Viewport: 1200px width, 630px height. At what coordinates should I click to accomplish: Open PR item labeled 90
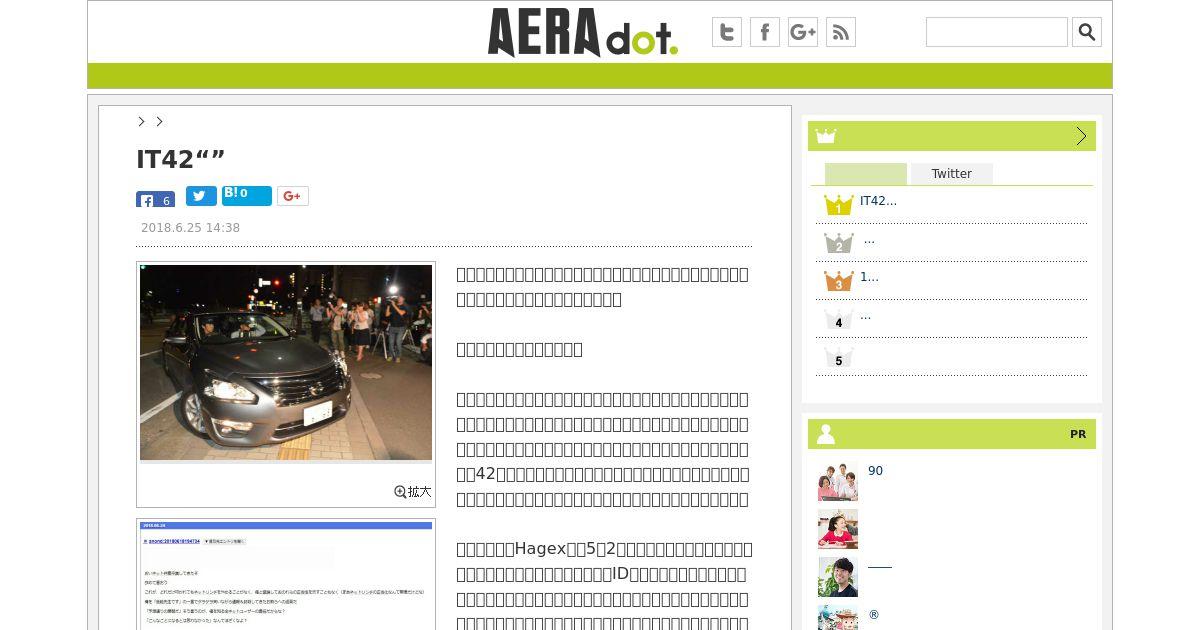875,471
